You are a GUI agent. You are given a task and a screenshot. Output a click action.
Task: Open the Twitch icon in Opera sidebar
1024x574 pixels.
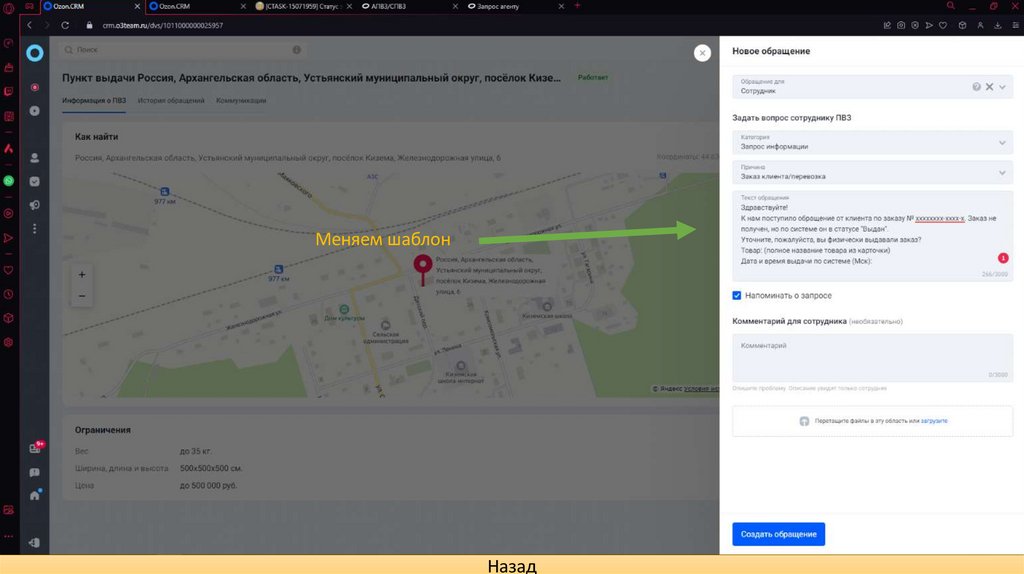8,91
